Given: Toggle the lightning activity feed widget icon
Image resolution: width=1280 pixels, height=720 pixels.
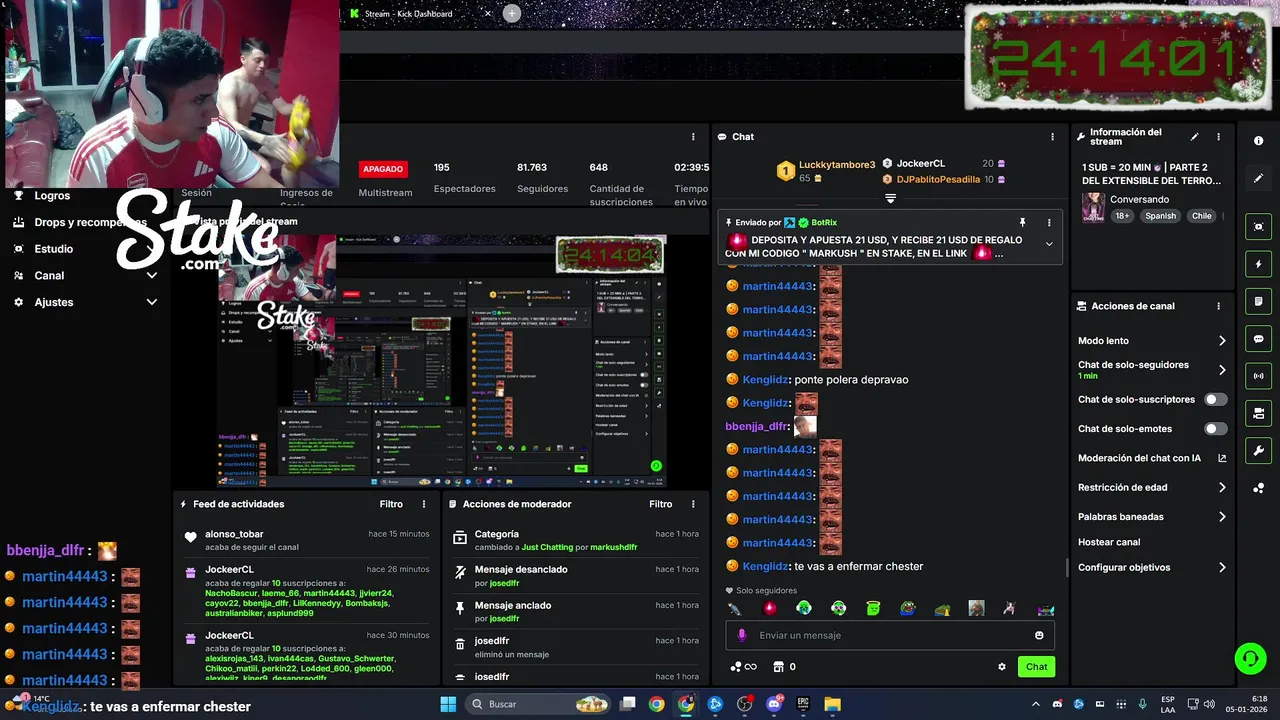Looking at the screenshot, I should (x=1258, y=264).
